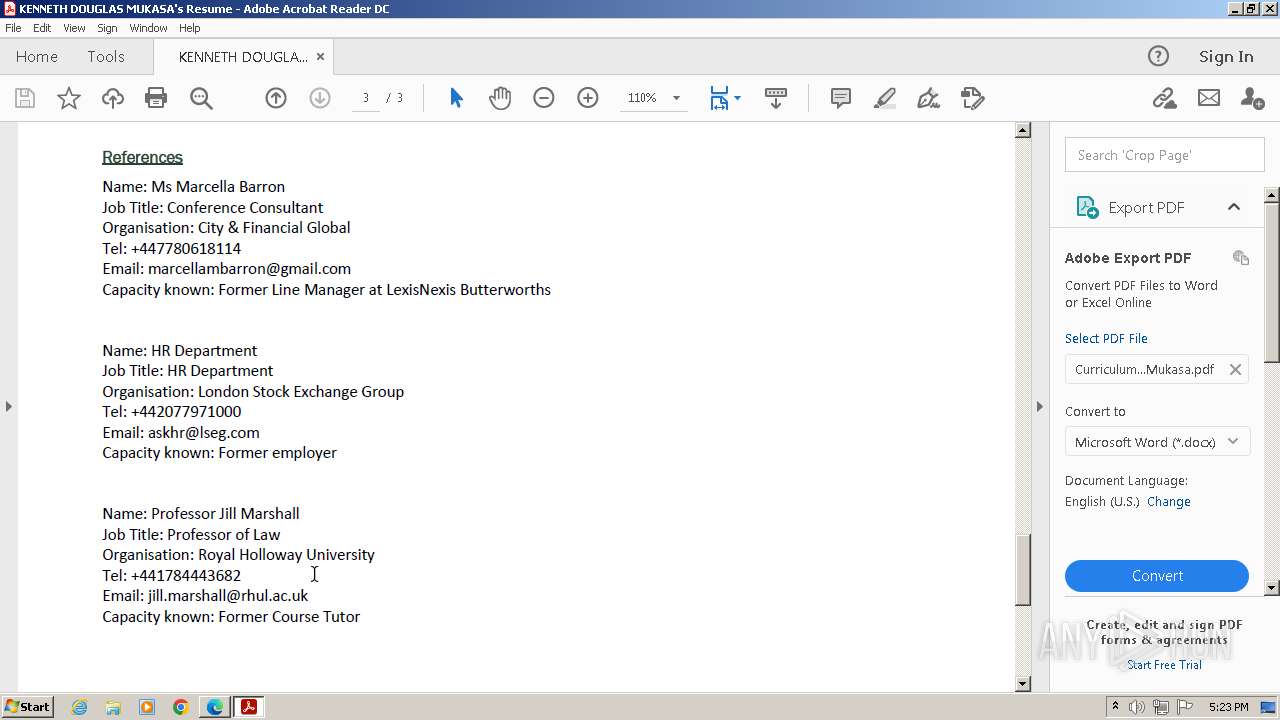This screenshot has width=1280, height=720.
Task: Open the zoom level dropdown
Action: tap(676, 98)
